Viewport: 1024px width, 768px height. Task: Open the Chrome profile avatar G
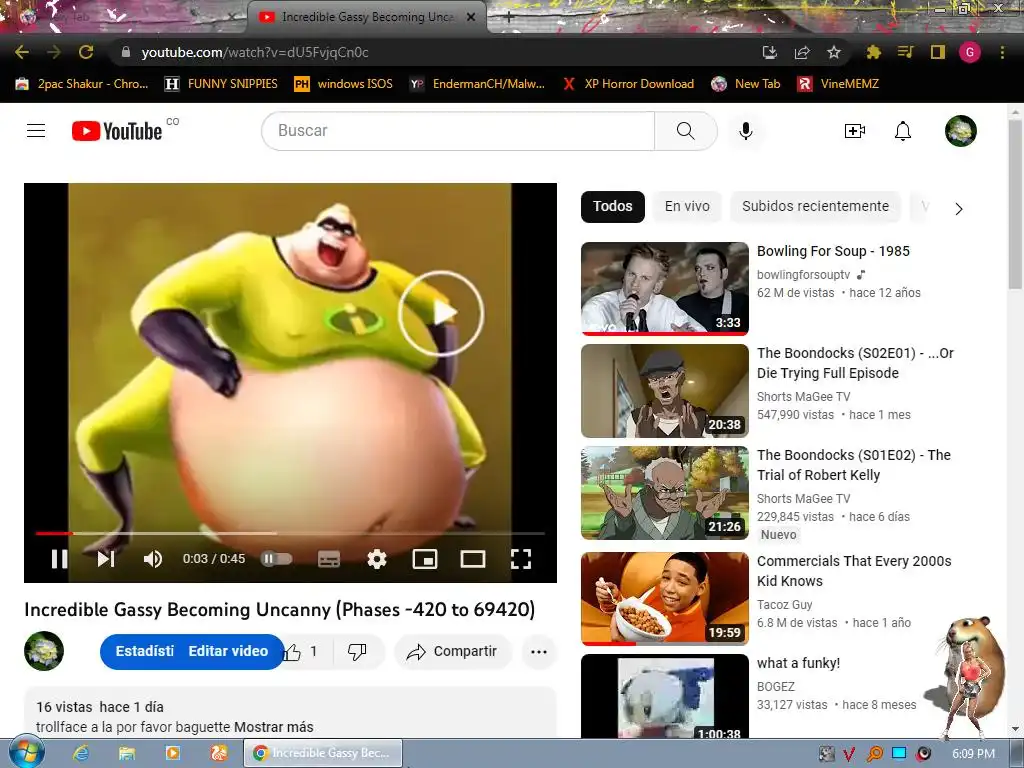[970, 52]
